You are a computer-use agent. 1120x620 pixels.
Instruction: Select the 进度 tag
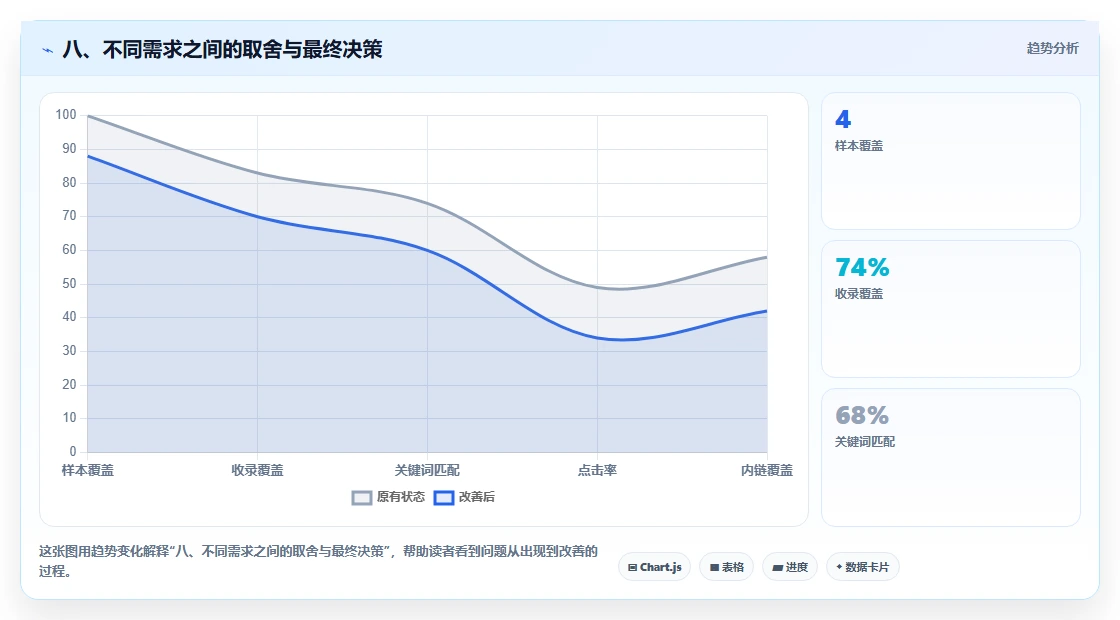point(790,567)
